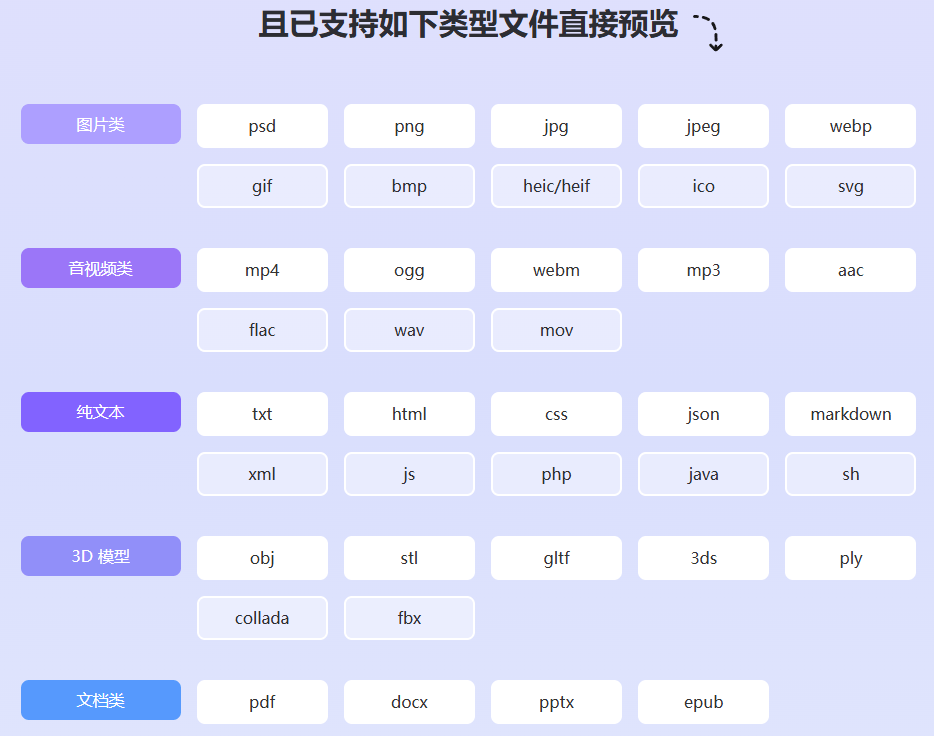Click the json file type
This screenshot has height=736, width=934.
point(703,414)
